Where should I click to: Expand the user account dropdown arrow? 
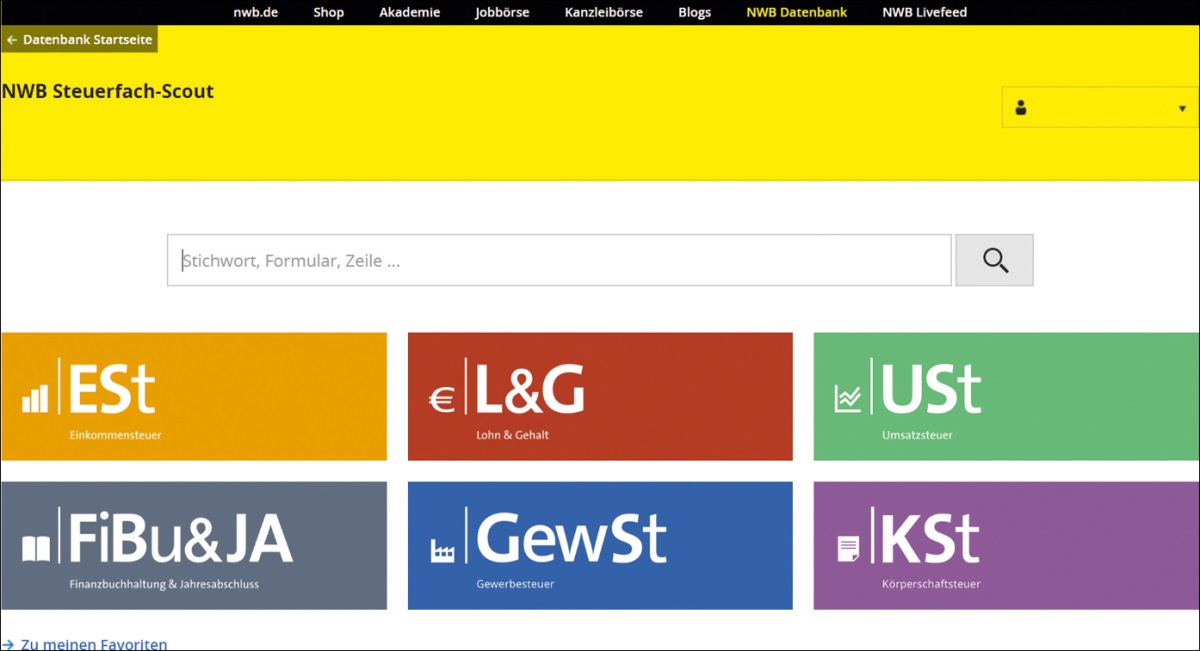[1182, 109]
